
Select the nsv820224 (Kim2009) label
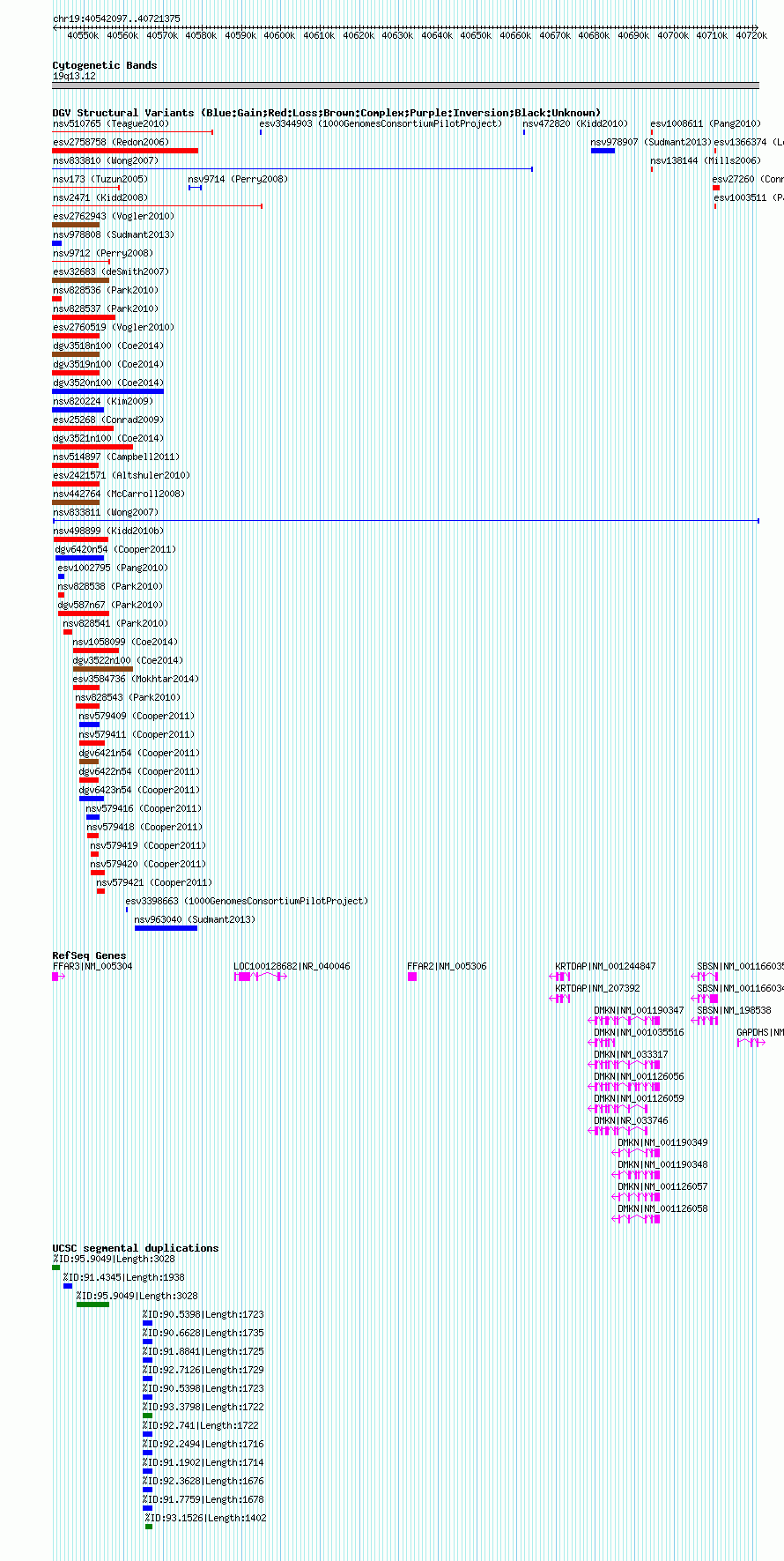(103, 401)
